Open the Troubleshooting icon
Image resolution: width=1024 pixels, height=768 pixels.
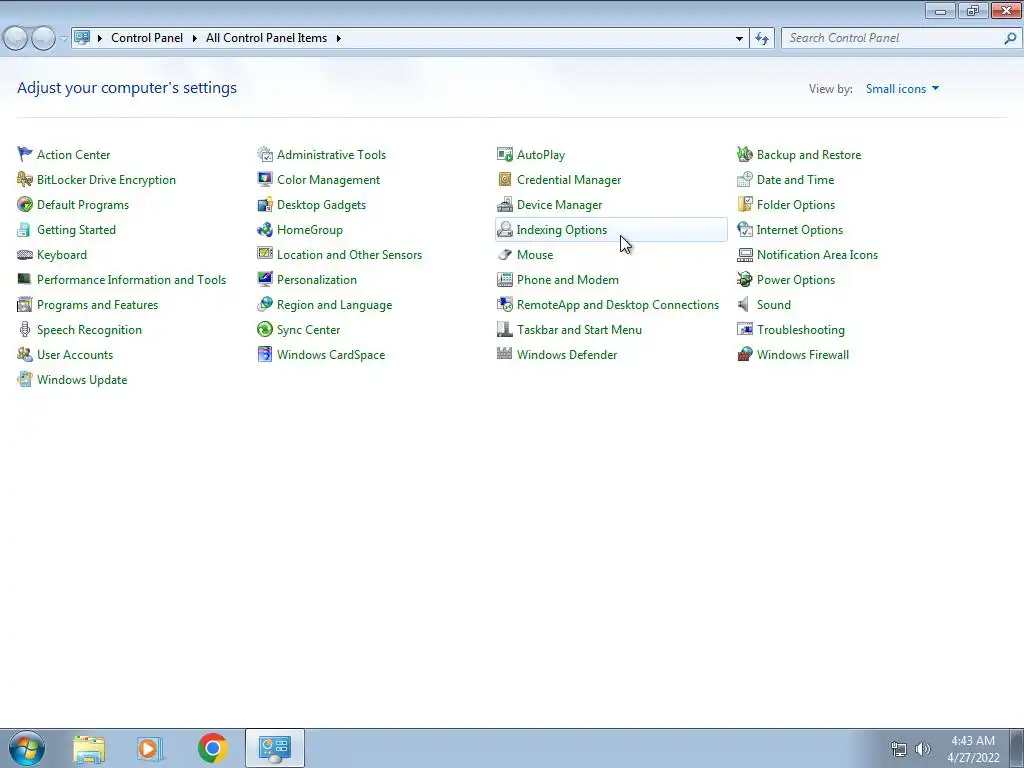tap(744, 329)
